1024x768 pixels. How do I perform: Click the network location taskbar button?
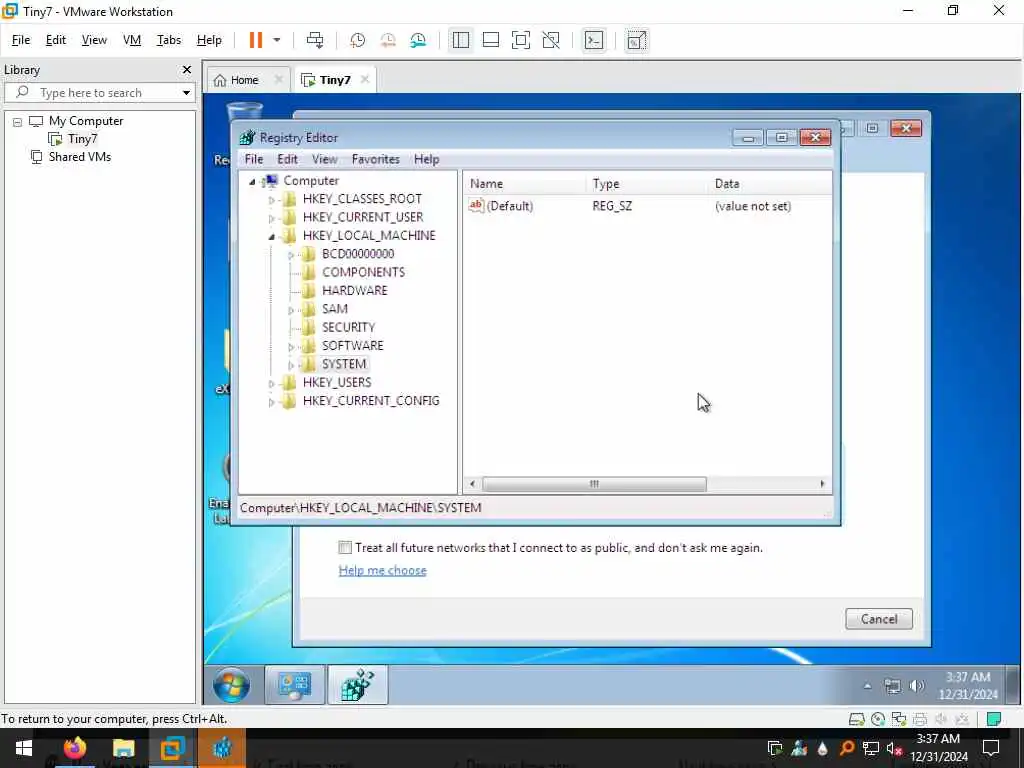click(294, 685)
